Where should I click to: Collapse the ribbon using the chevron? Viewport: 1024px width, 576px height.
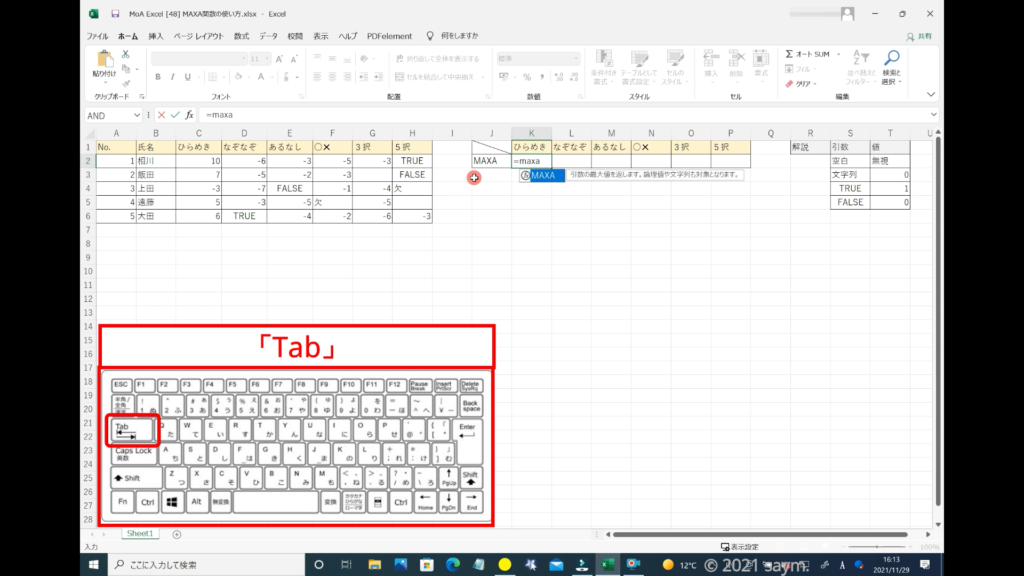(932, 97)
